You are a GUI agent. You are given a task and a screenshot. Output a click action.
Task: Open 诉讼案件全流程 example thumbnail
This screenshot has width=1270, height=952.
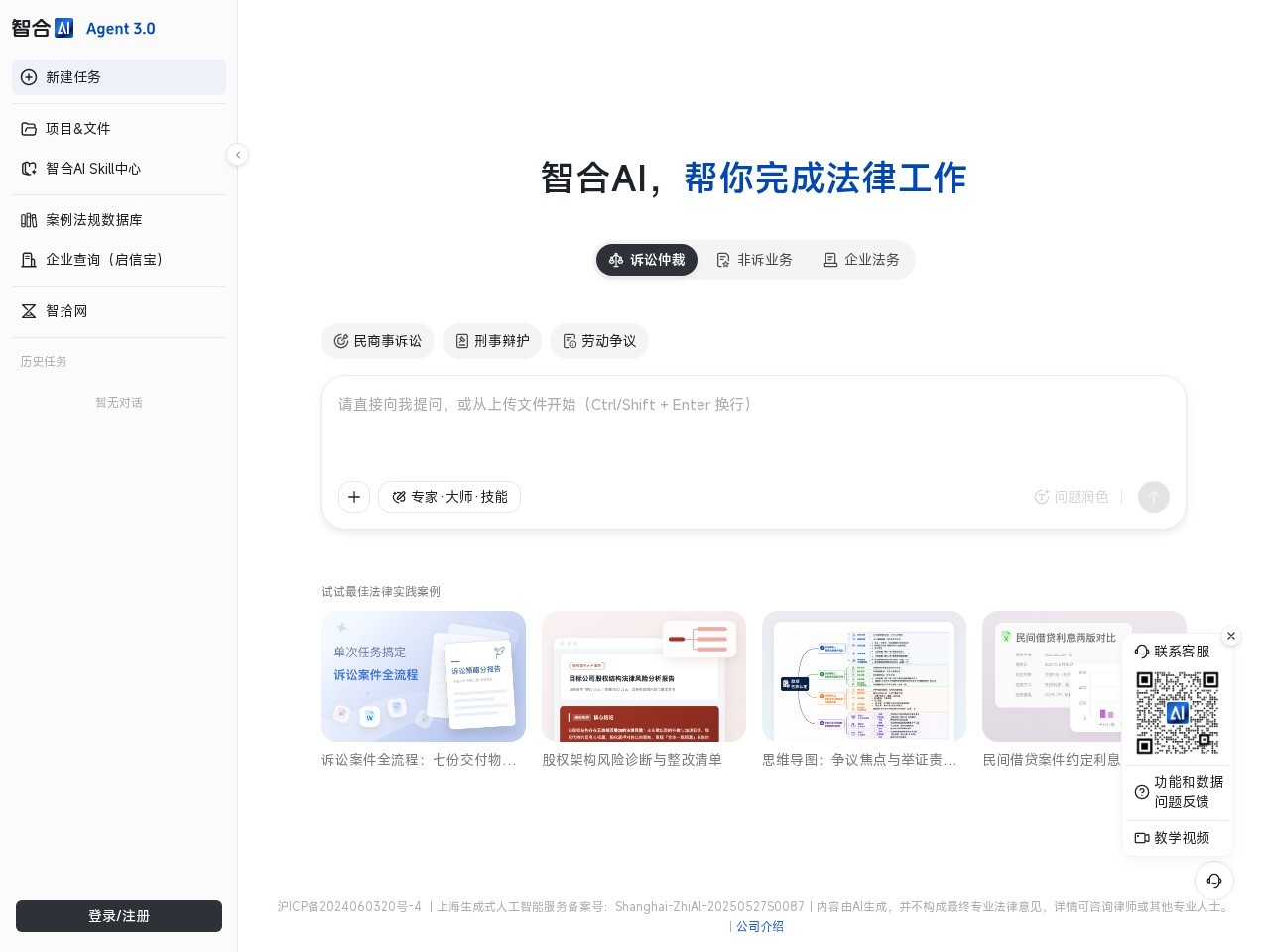[424, 676]
